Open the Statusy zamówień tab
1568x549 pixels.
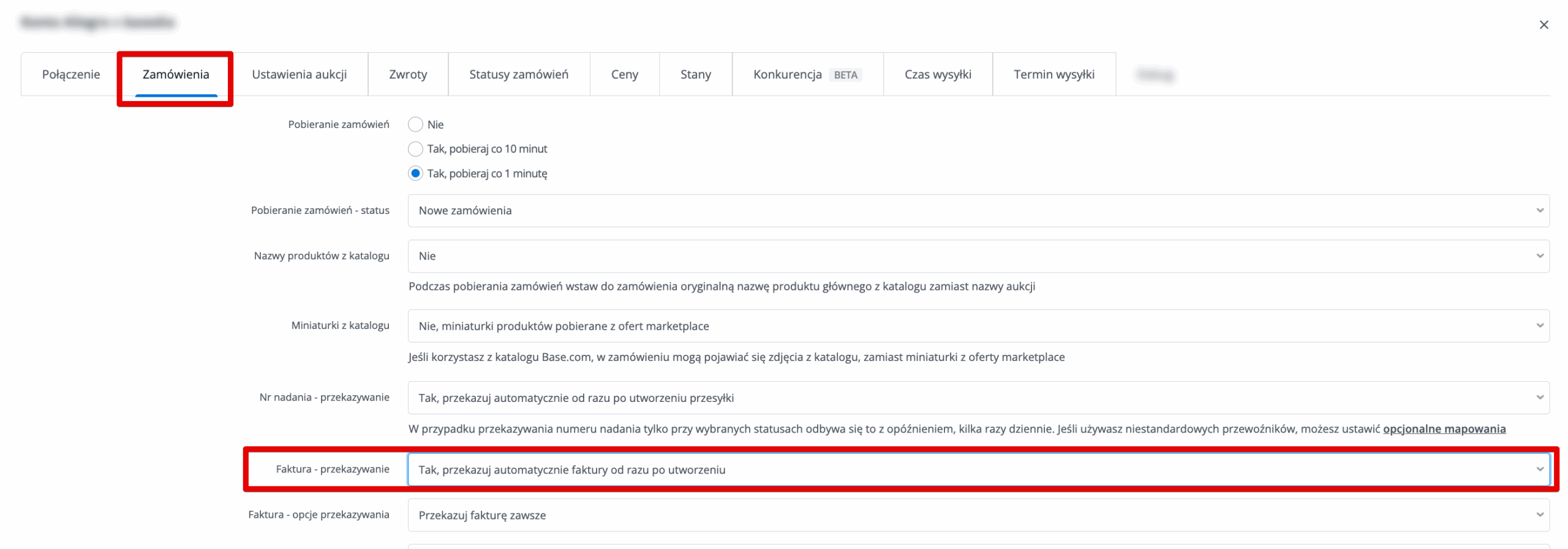(518, 74)
